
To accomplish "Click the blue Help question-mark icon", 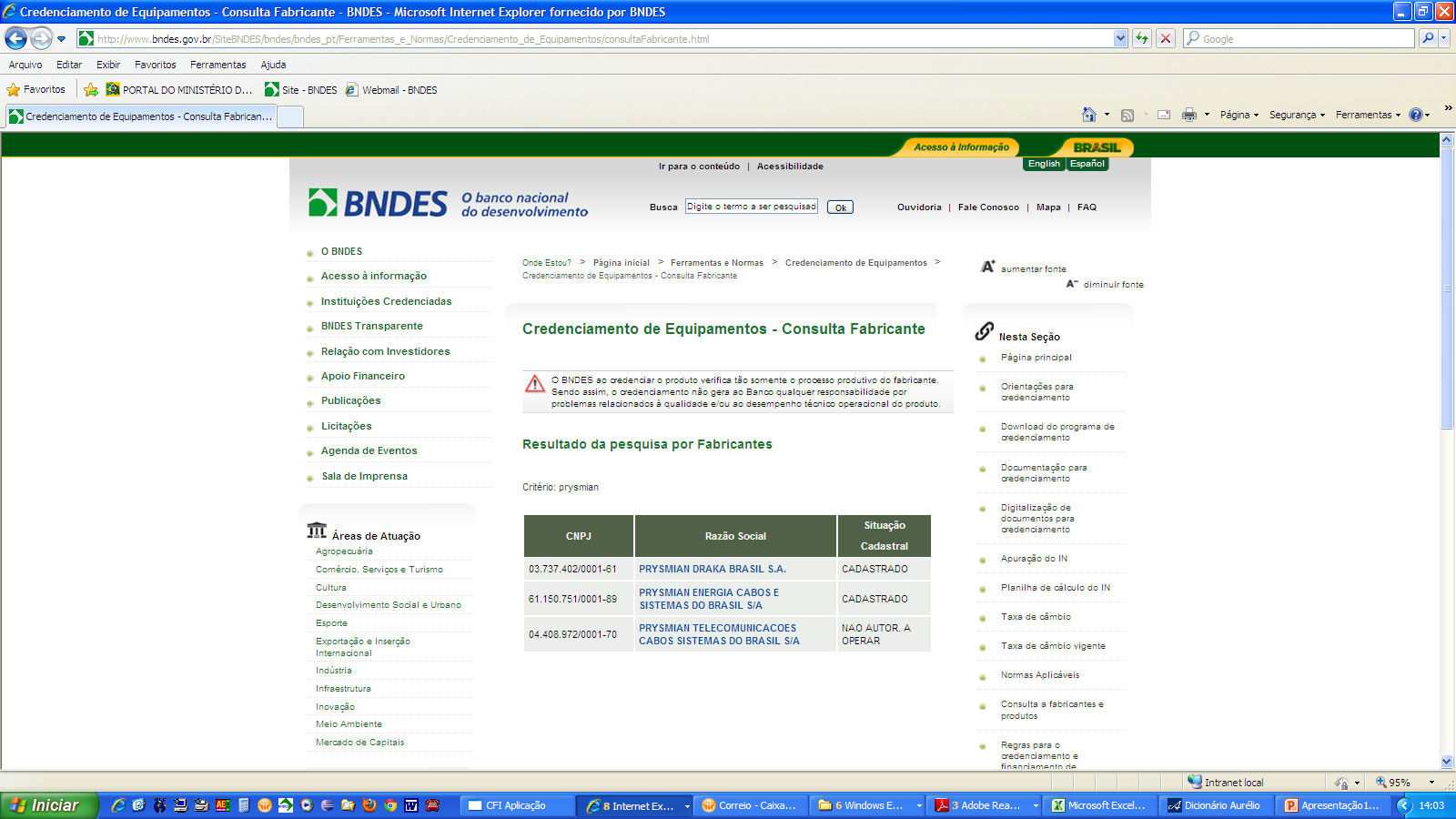I will coord(1416,115).
